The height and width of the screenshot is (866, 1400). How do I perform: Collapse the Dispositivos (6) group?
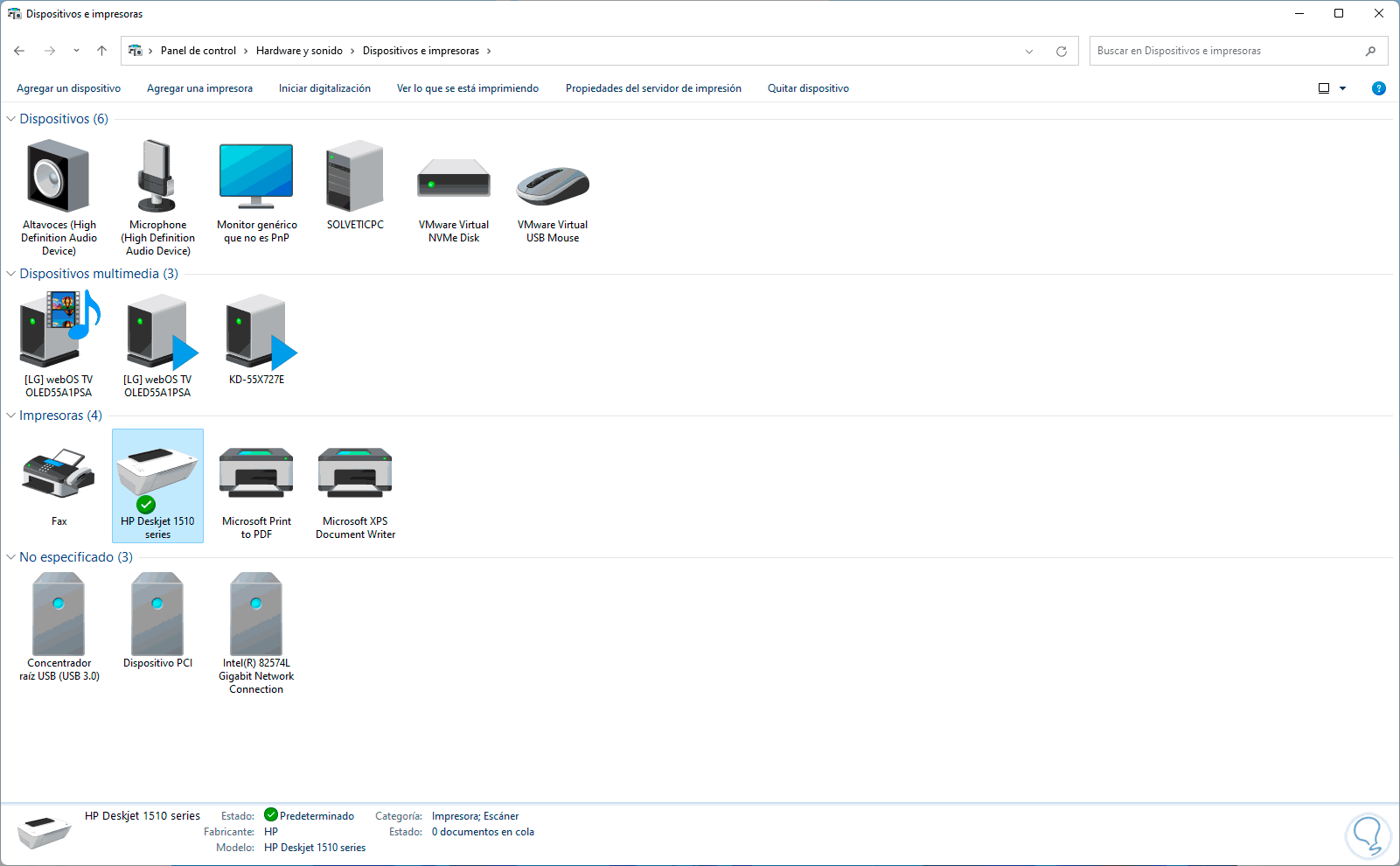(10, 119)
